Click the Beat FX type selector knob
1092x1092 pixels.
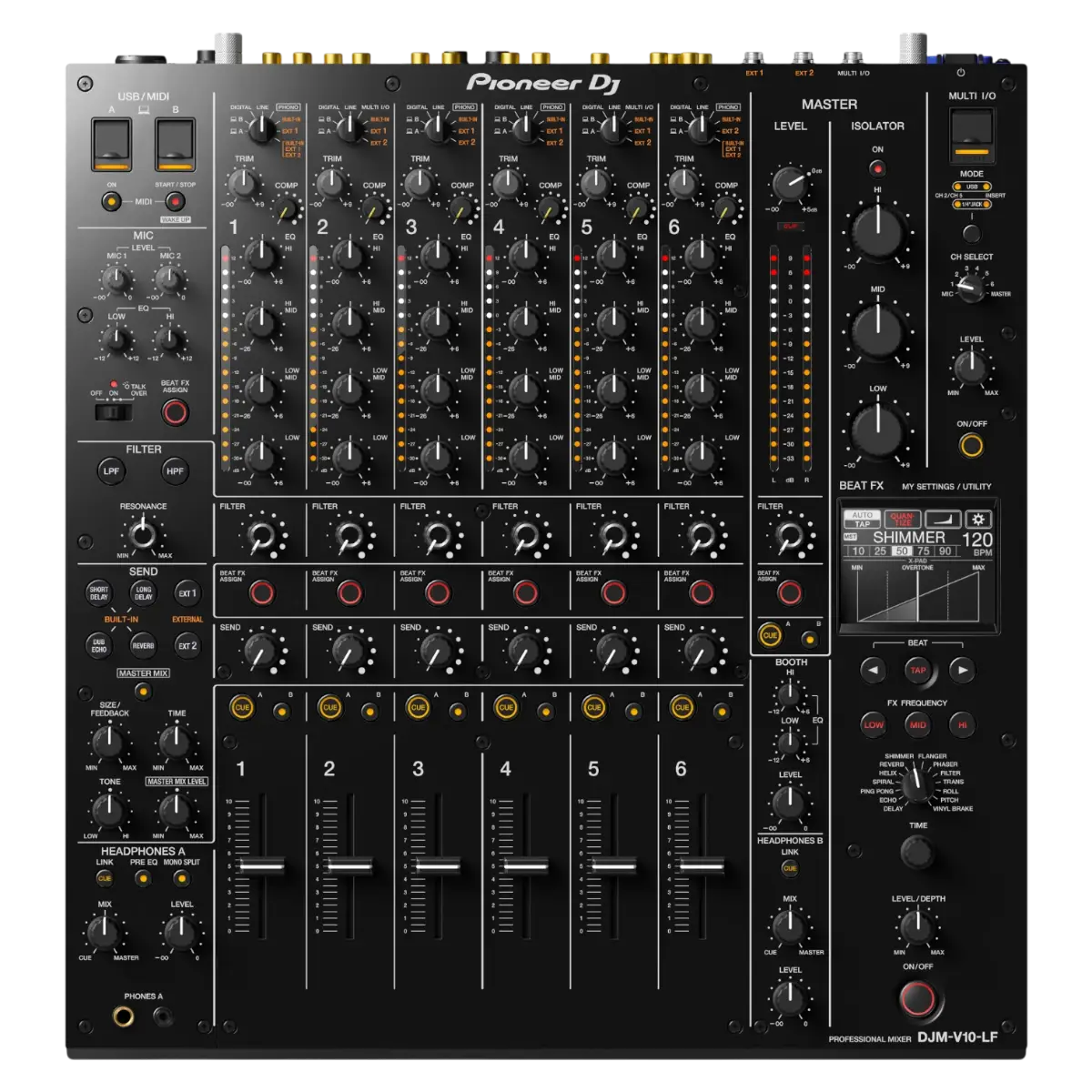coord(918,787)
